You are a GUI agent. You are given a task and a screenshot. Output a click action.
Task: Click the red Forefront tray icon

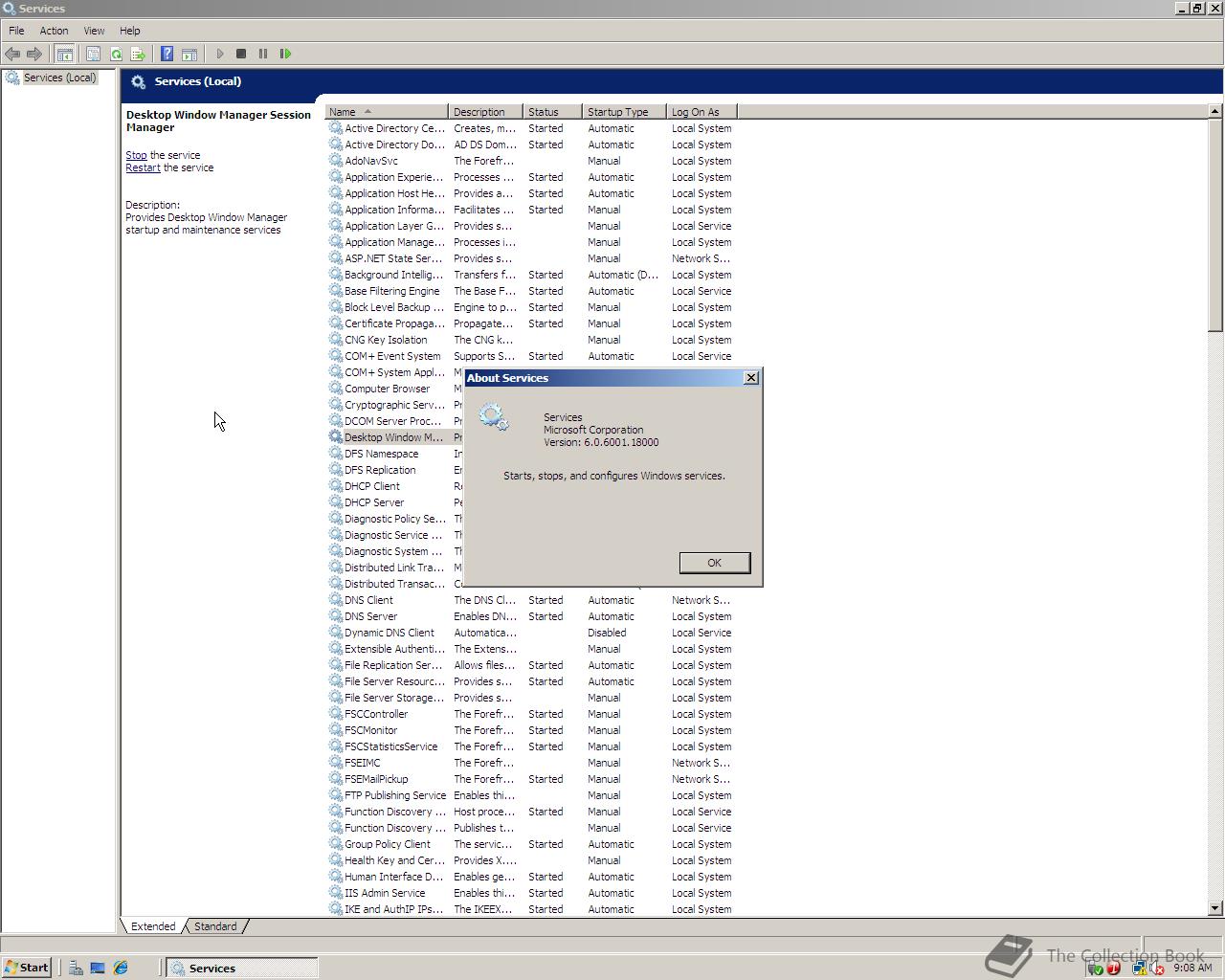1113,968
